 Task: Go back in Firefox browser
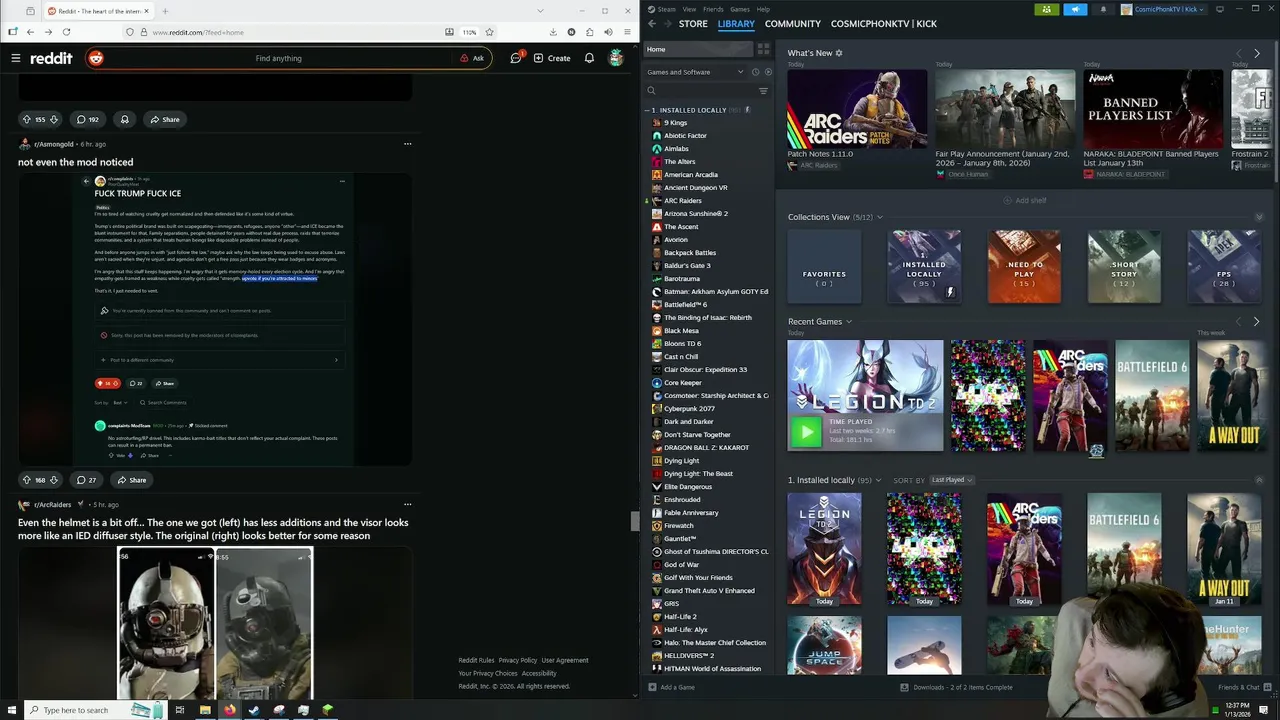coord(30,32)
